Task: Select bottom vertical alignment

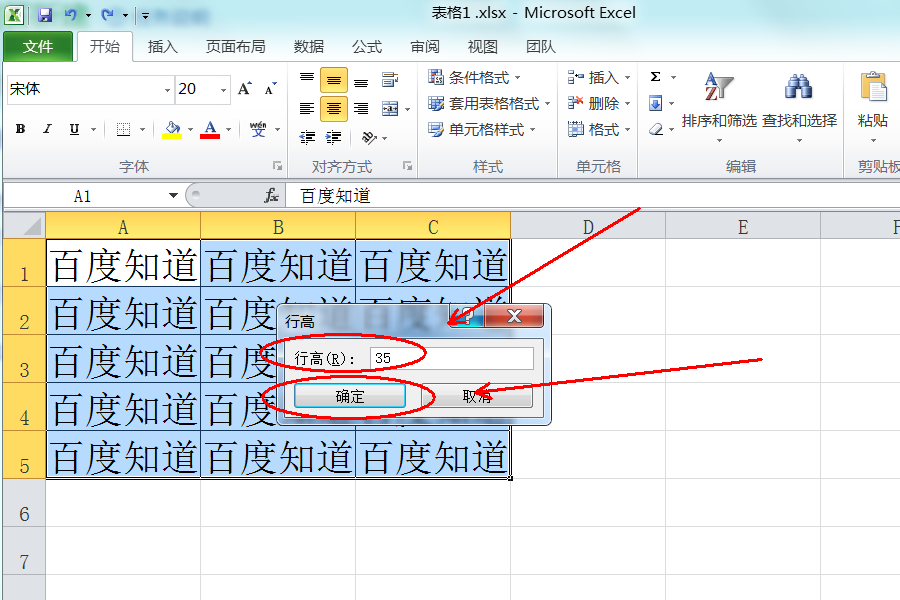Action: point(361,80)
